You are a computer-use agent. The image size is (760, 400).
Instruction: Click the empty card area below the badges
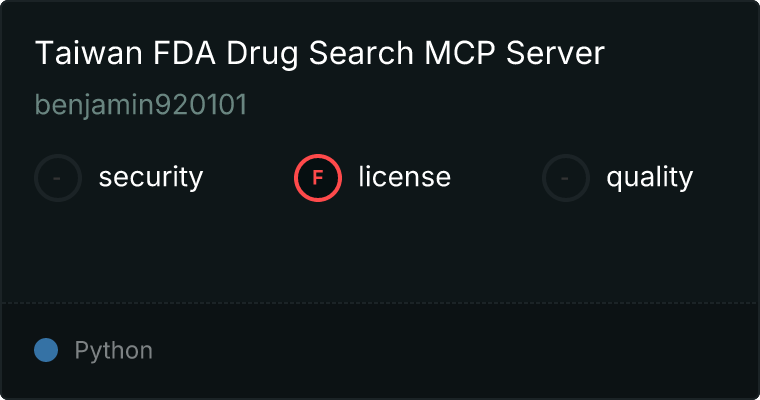click(380, 250)
